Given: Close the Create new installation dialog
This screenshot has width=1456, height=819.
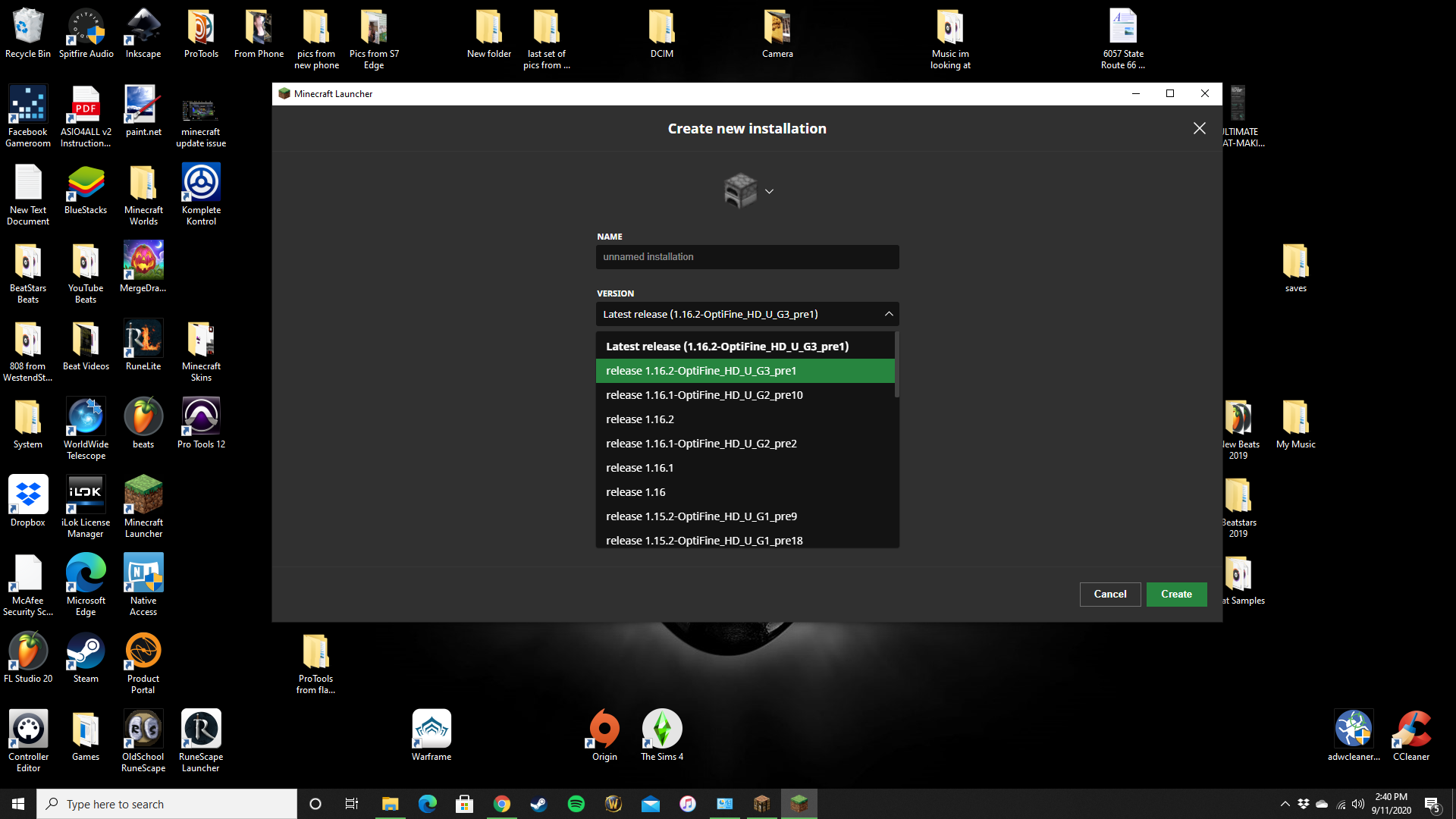Looking at the screenshot, I should [1199, 129].
